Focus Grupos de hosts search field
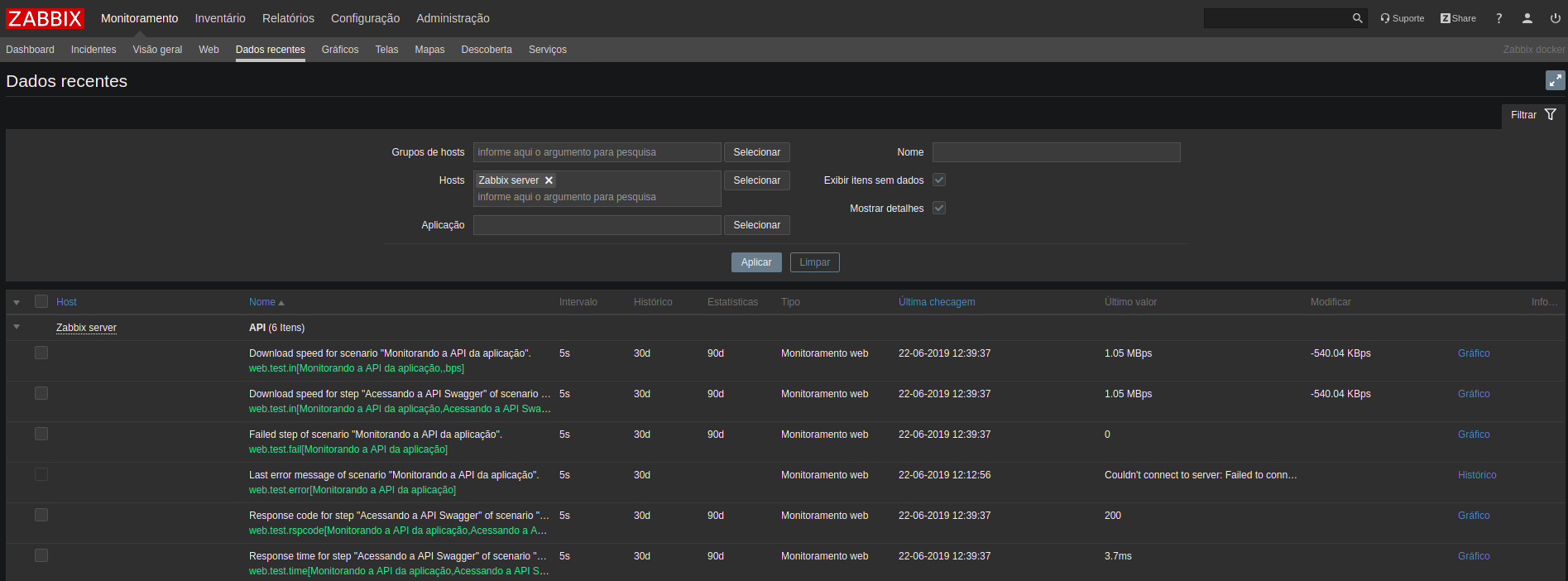 click(x=597, y=152)
